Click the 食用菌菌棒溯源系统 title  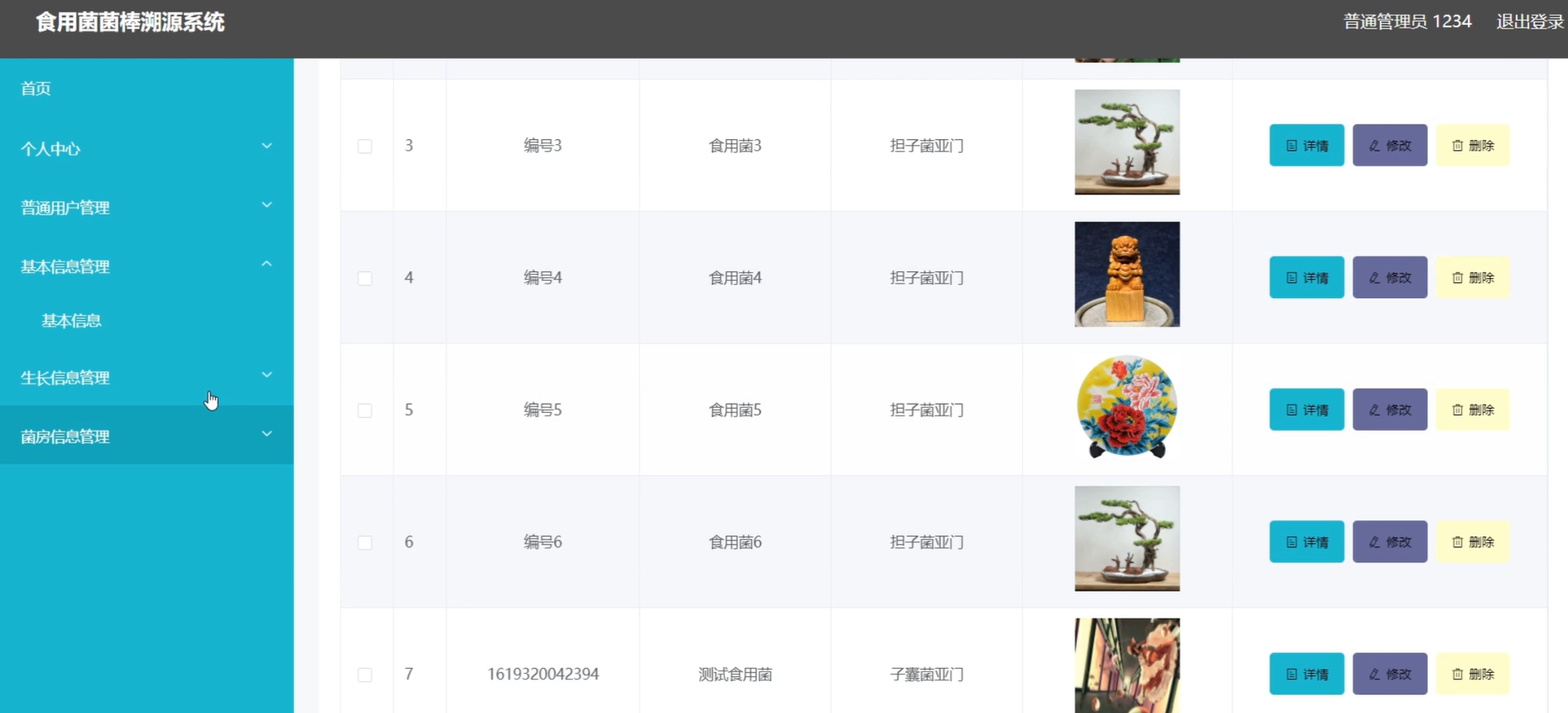[130, 22]
